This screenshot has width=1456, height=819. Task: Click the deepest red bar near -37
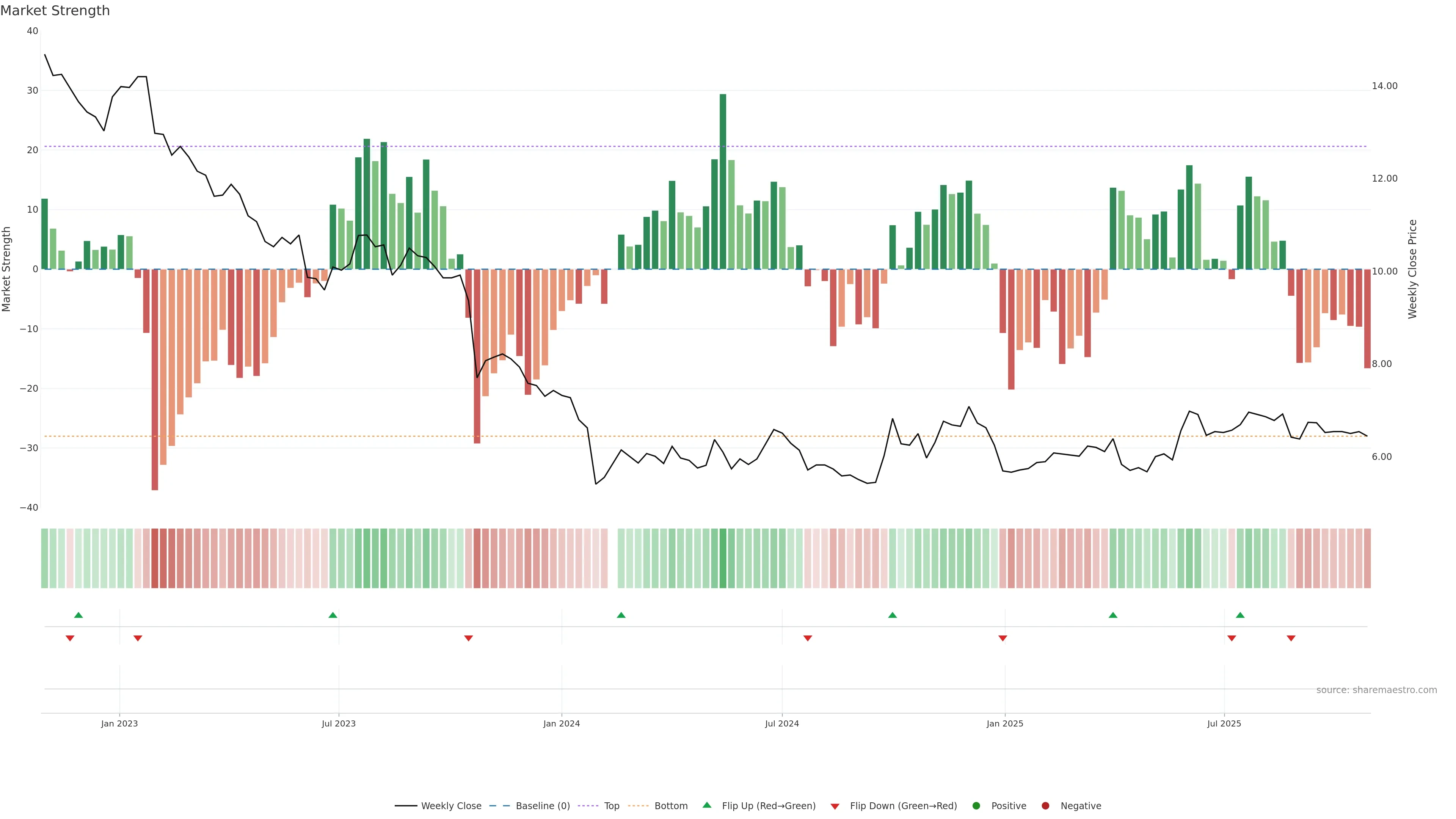pos(155,379)
